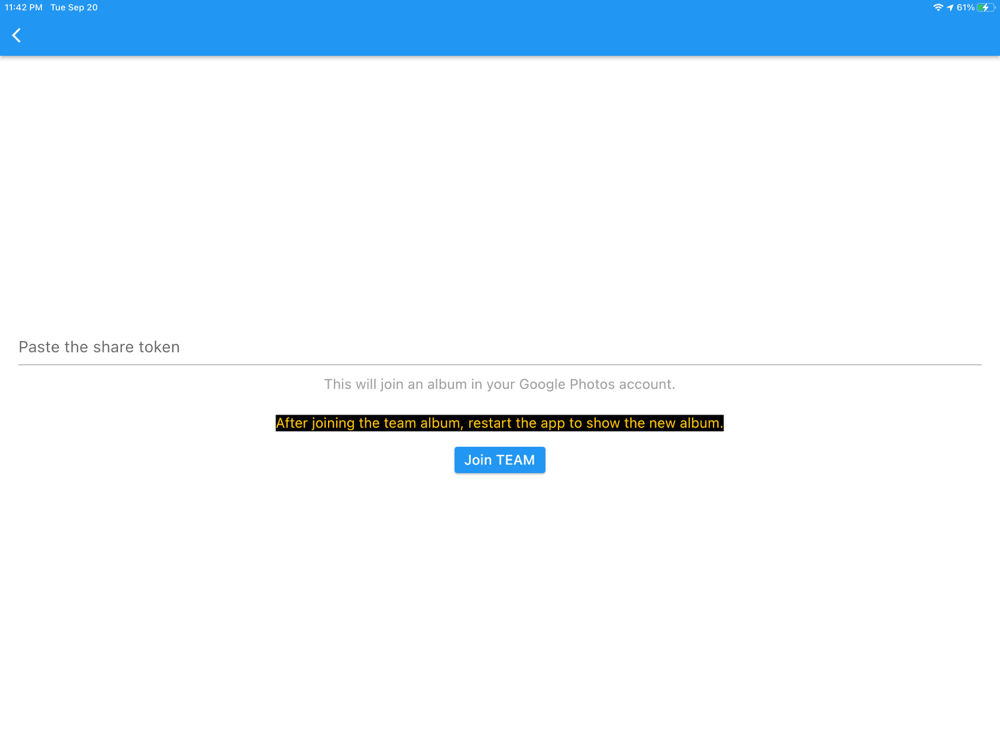Tap the battery charging icon
The image size is (1000, 750).
pyautogui.click(x=986, y=8)
